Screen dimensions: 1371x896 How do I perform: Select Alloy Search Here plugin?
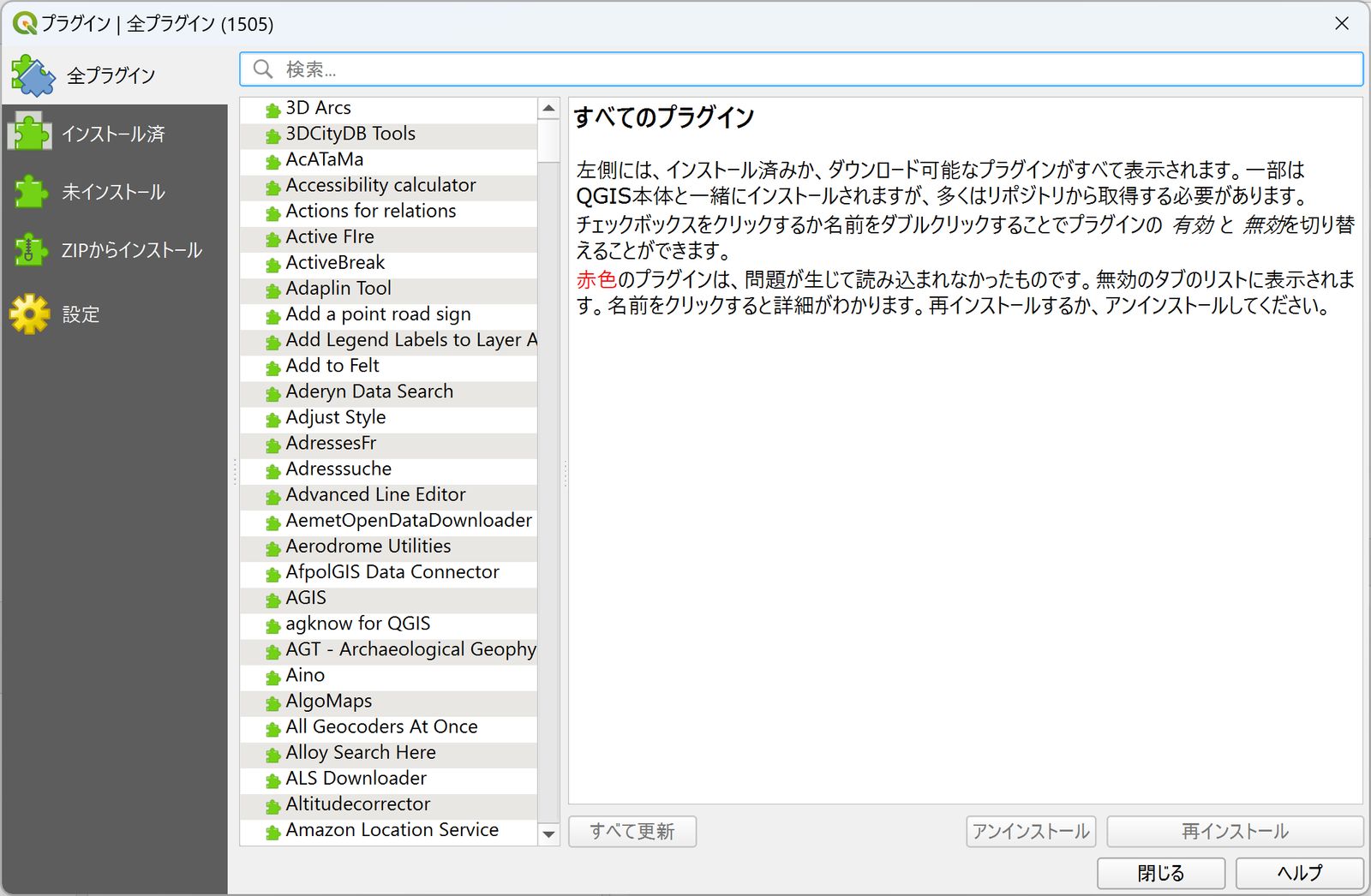[389, 754]
